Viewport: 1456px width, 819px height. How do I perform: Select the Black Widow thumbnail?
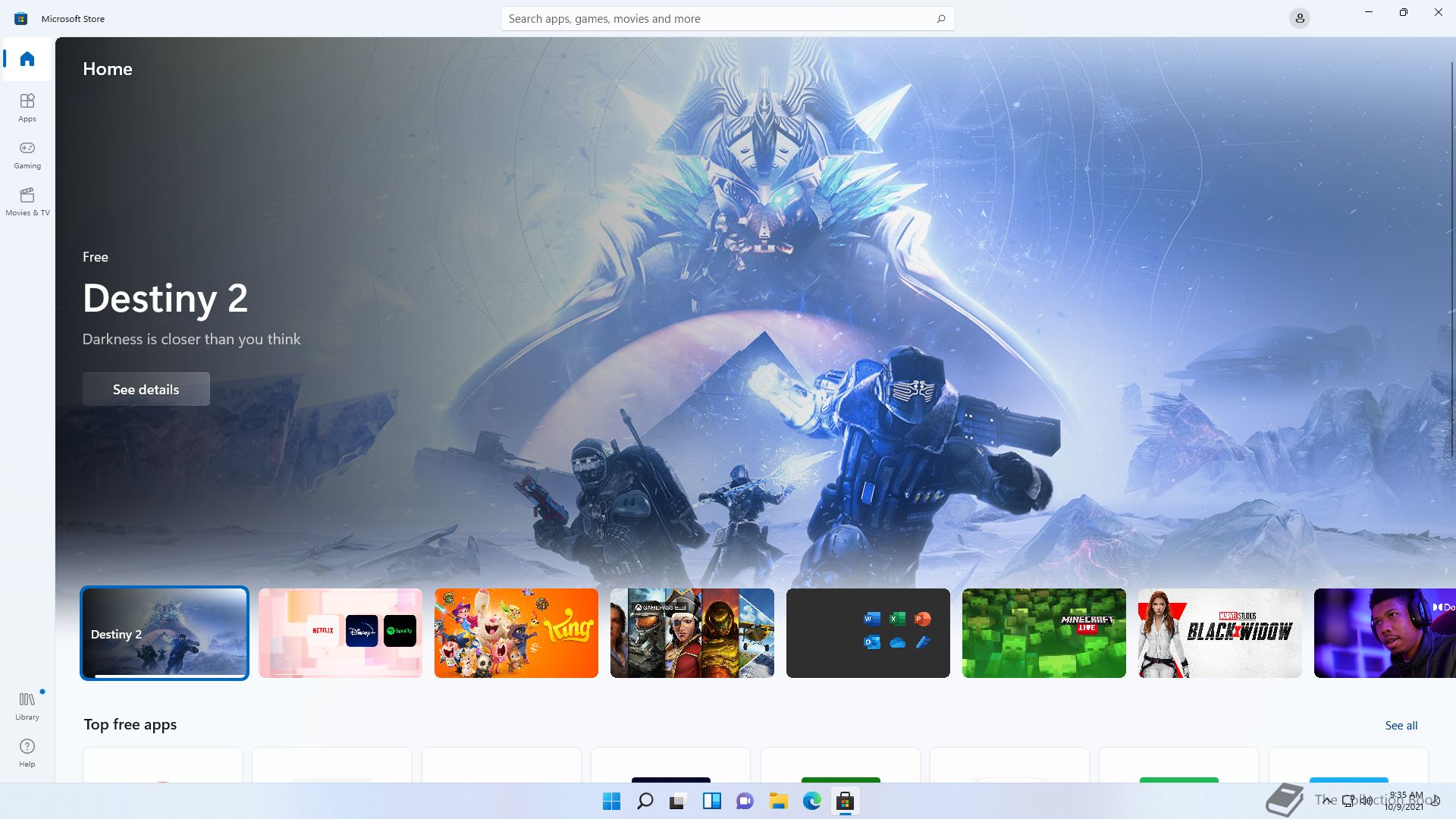(x=1220, y=633)
